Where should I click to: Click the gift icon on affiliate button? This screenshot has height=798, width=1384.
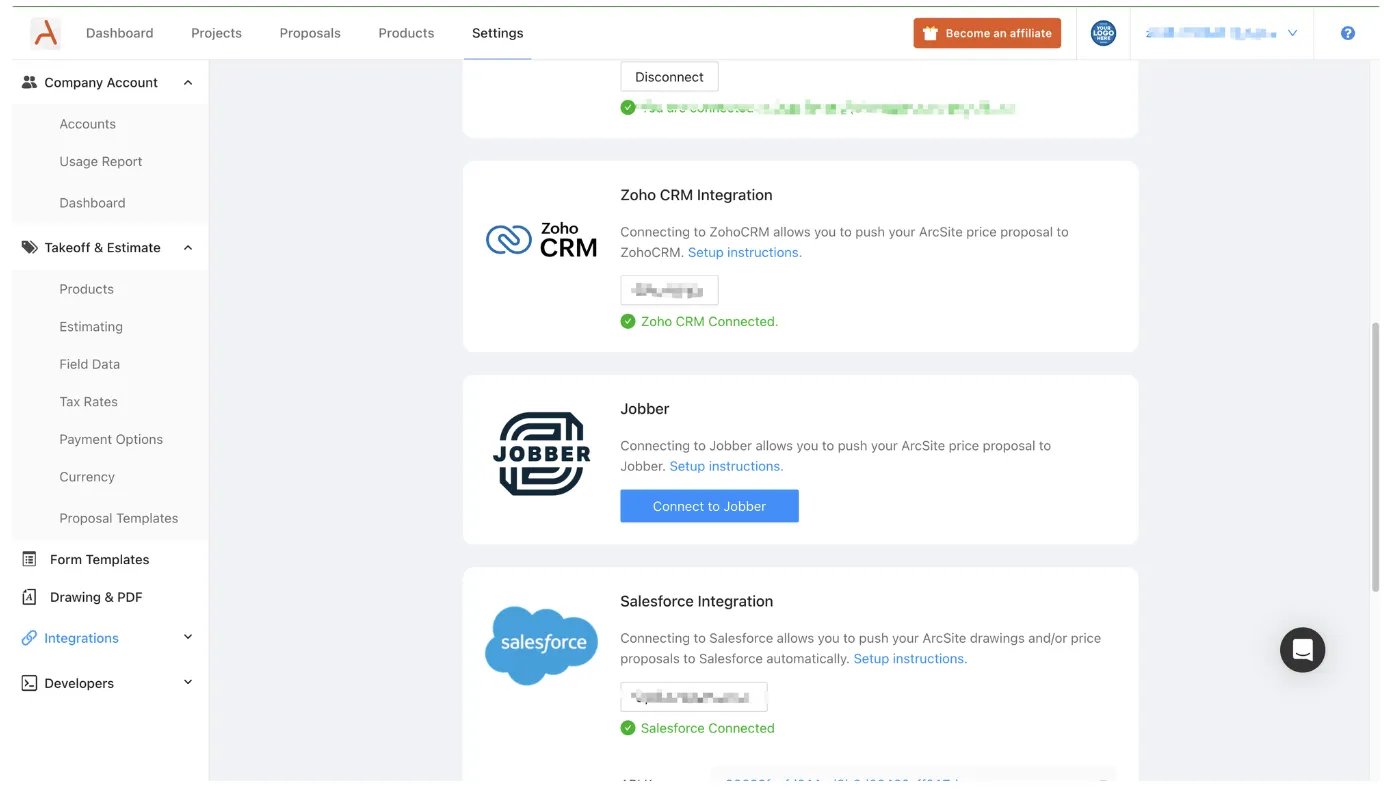[930, 33]
